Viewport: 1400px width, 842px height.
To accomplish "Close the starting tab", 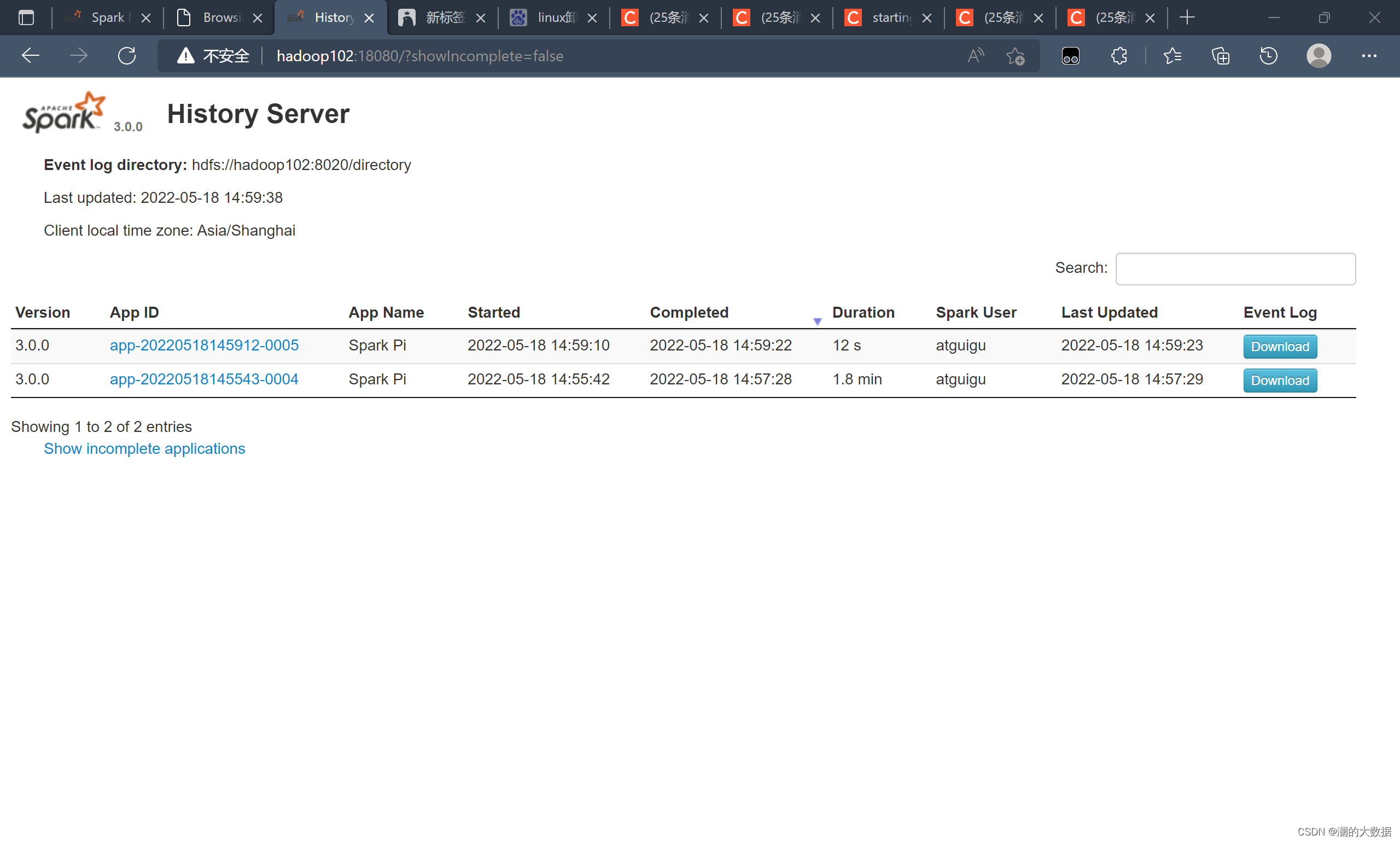I will pyautogui.click(x=927, y=18).
